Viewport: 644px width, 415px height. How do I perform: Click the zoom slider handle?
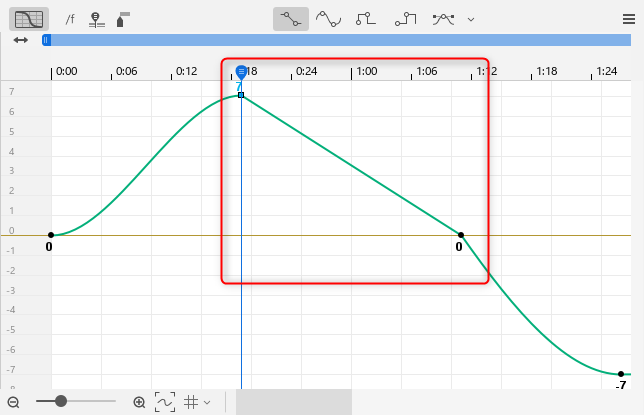pos(61,401)
